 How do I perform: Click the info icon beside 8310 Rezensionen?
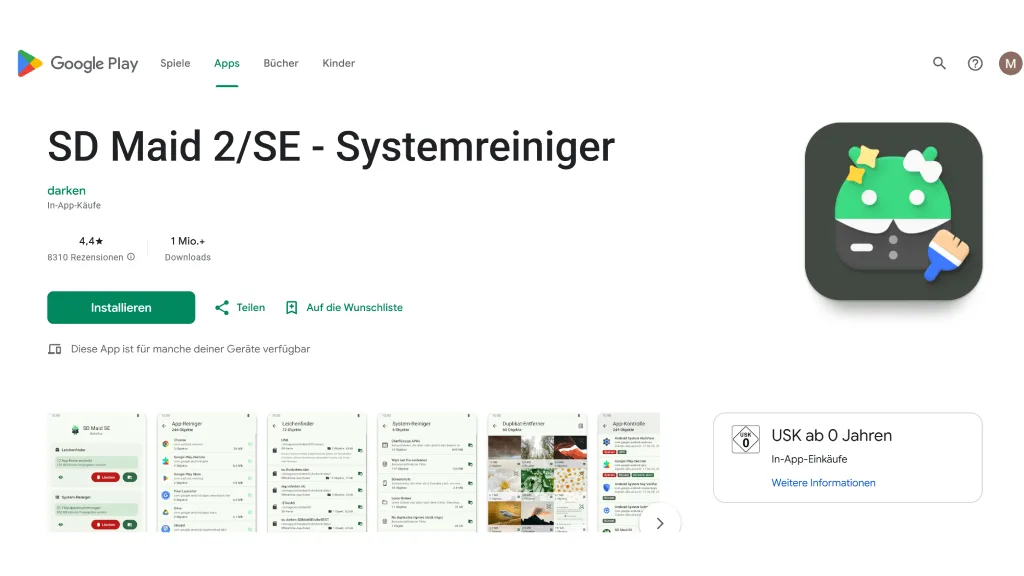coord(131,257)
